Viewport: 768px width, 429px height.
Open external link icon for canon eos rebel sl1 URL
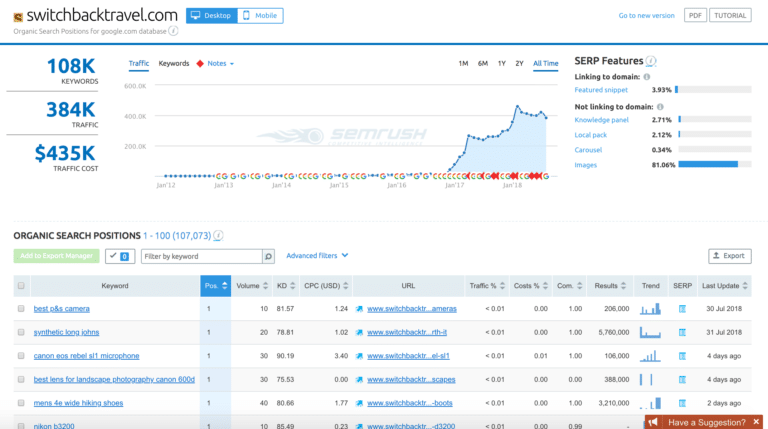tap(359, 356)
